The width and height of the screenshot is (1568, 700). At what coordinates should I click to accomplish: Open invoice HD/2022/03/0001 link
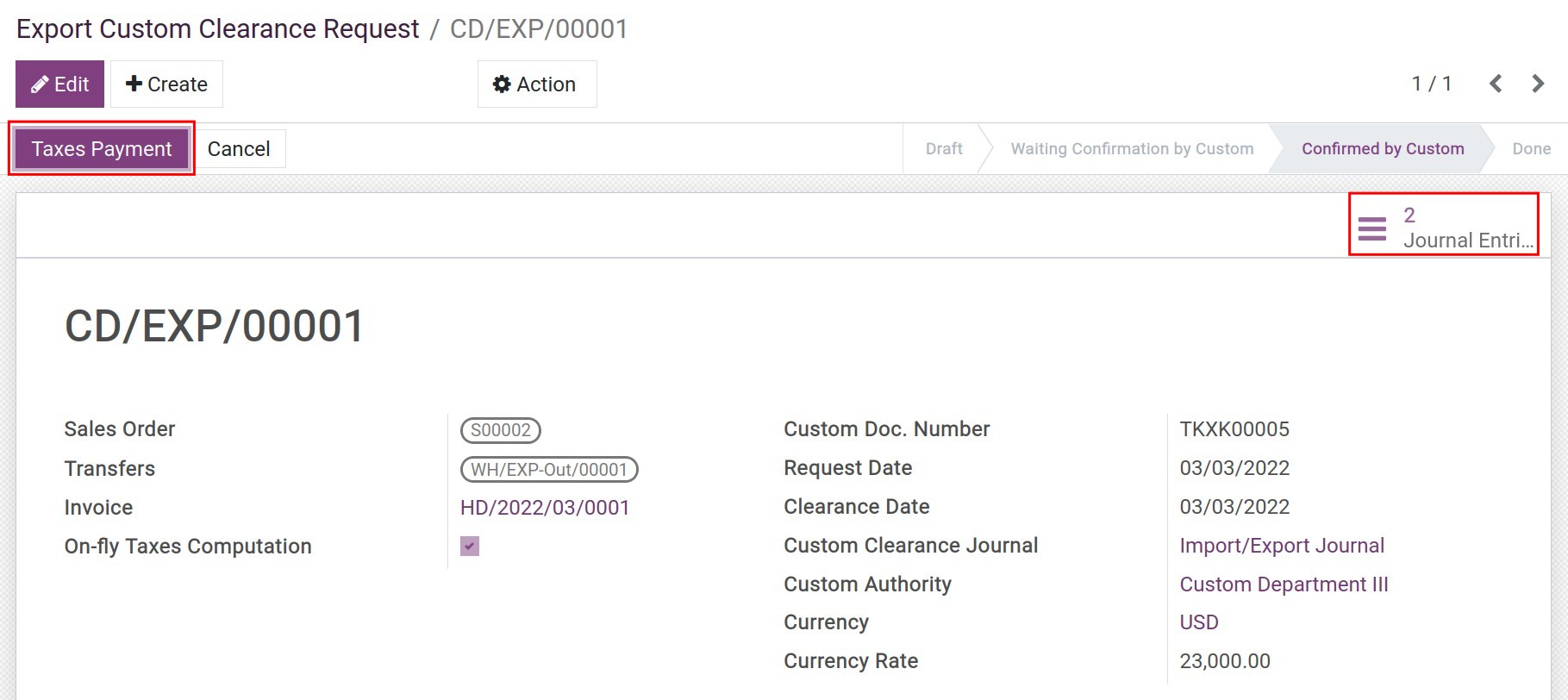545,508
